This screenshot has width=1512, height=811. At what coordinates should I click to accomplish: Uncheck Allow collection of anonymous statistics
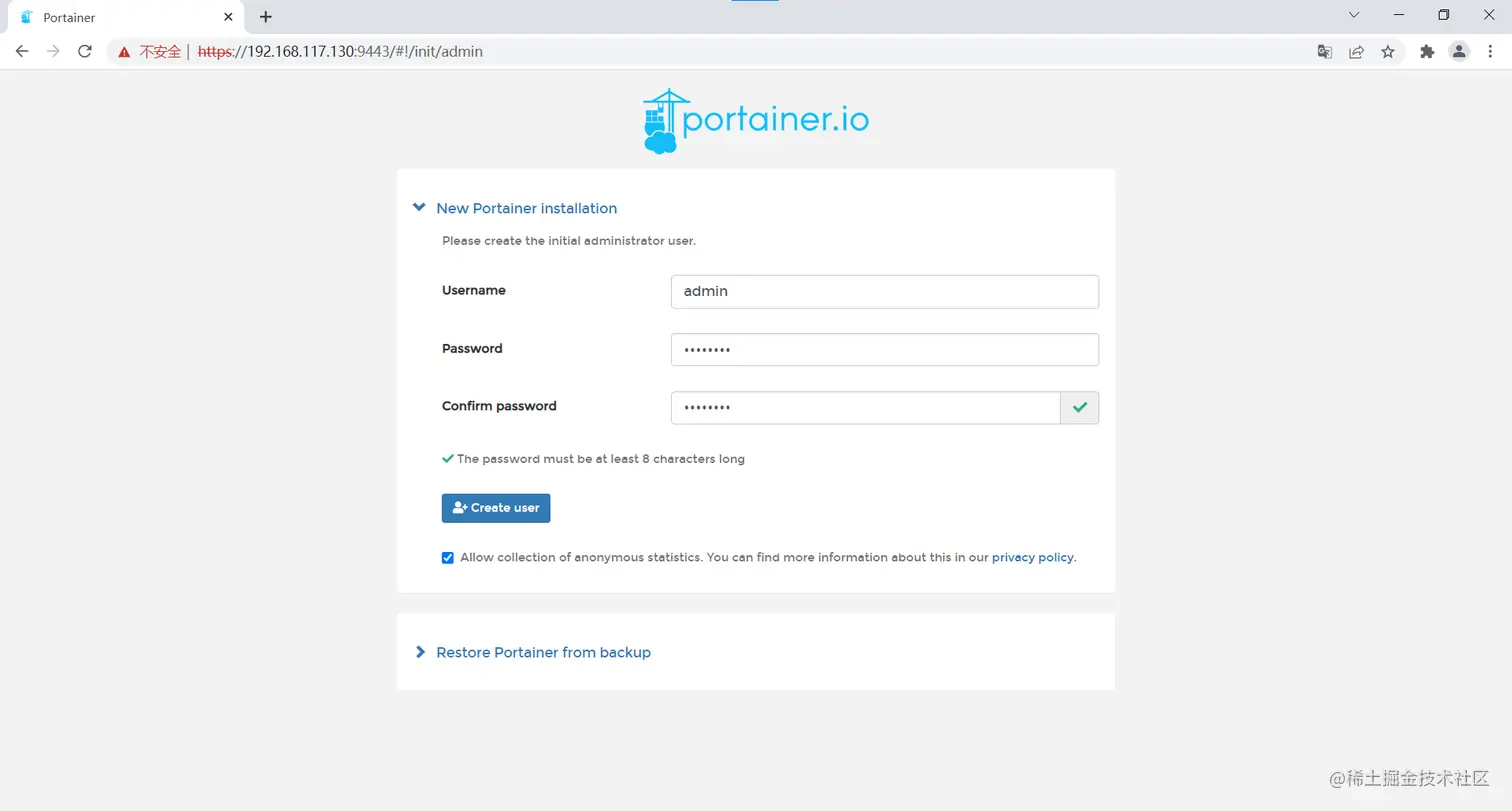[x=448, y=558]
